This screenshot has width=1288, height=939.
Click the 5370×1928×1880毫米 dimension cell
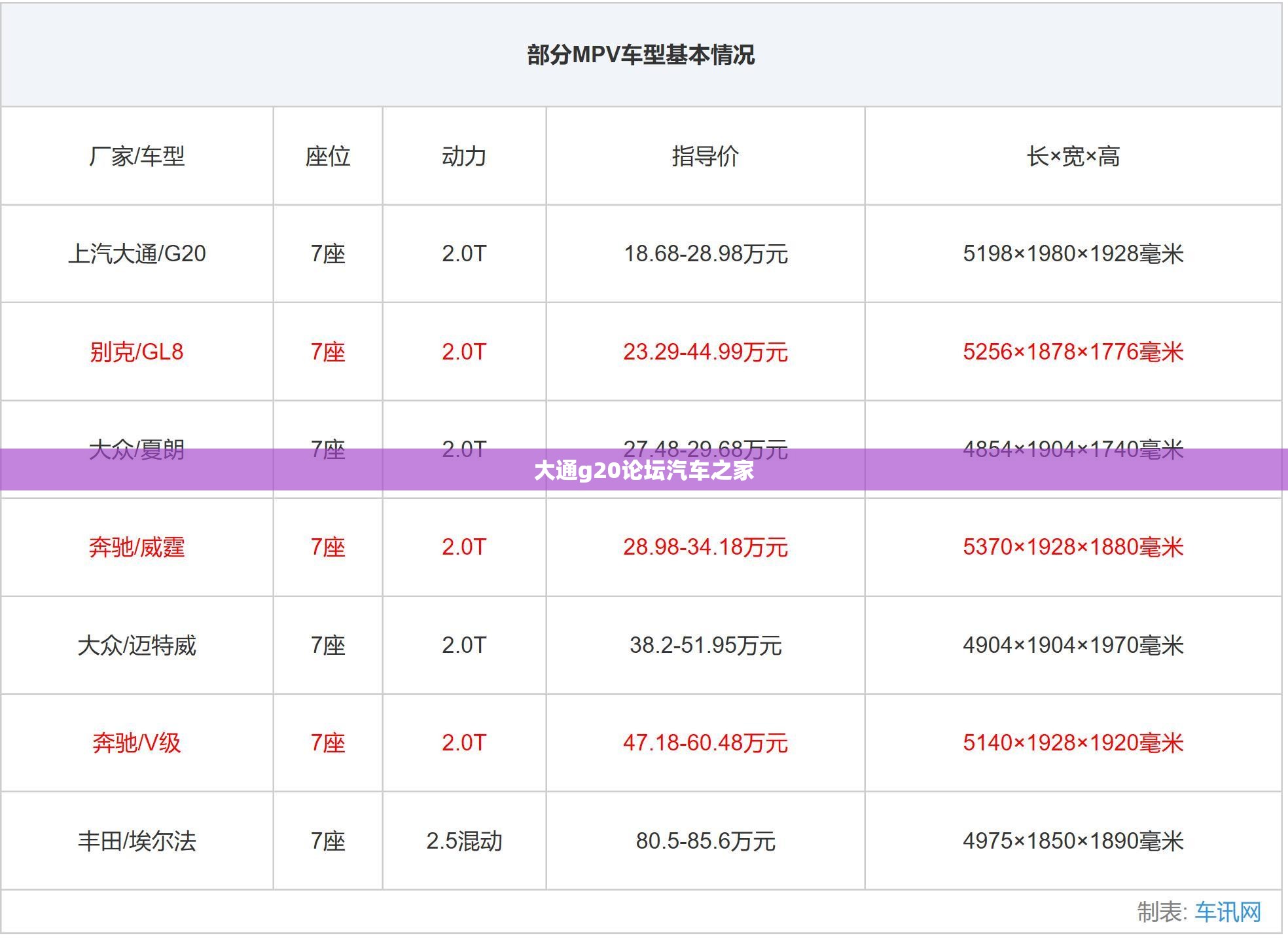pyautogui.click(x=1073, y=547)
